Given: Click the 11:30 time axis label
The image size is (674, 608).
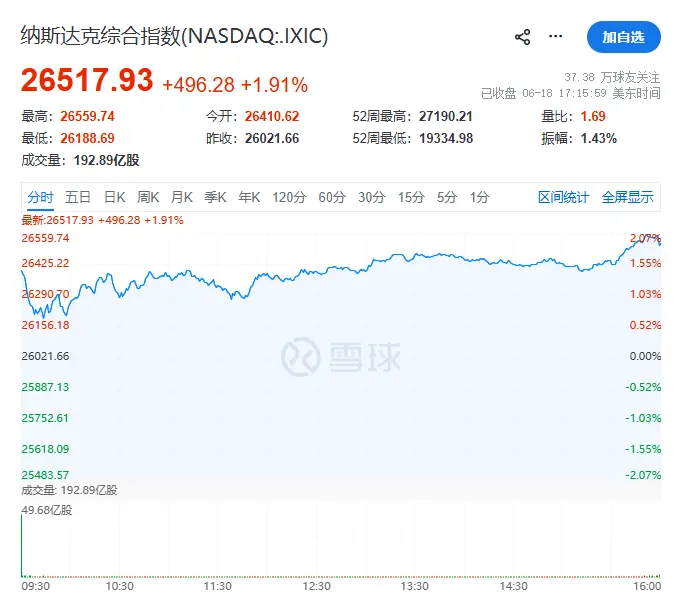Looking at the screenshot, I should click(218, 586).
